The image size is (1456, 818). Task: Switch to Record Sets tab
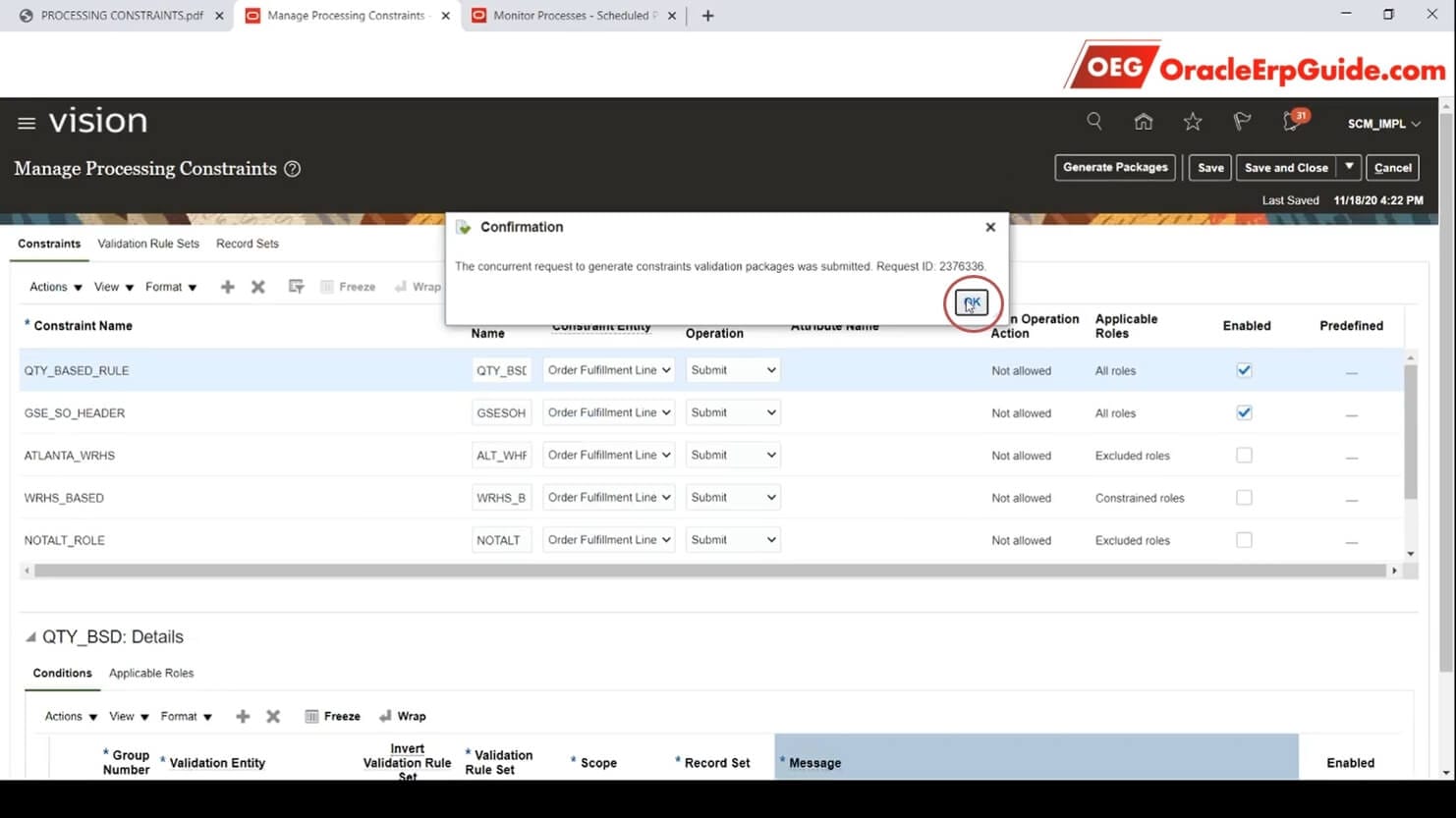[x=248, y=244]
